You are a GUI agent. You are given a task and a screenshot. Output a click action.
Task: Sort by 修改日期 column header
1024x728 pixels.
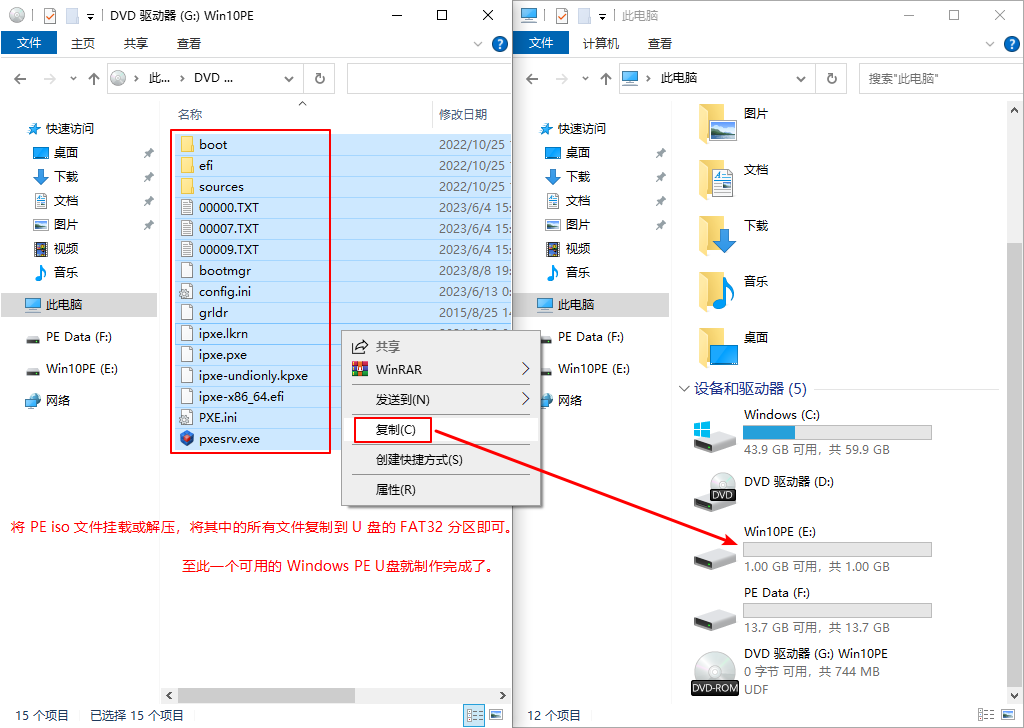463,114
